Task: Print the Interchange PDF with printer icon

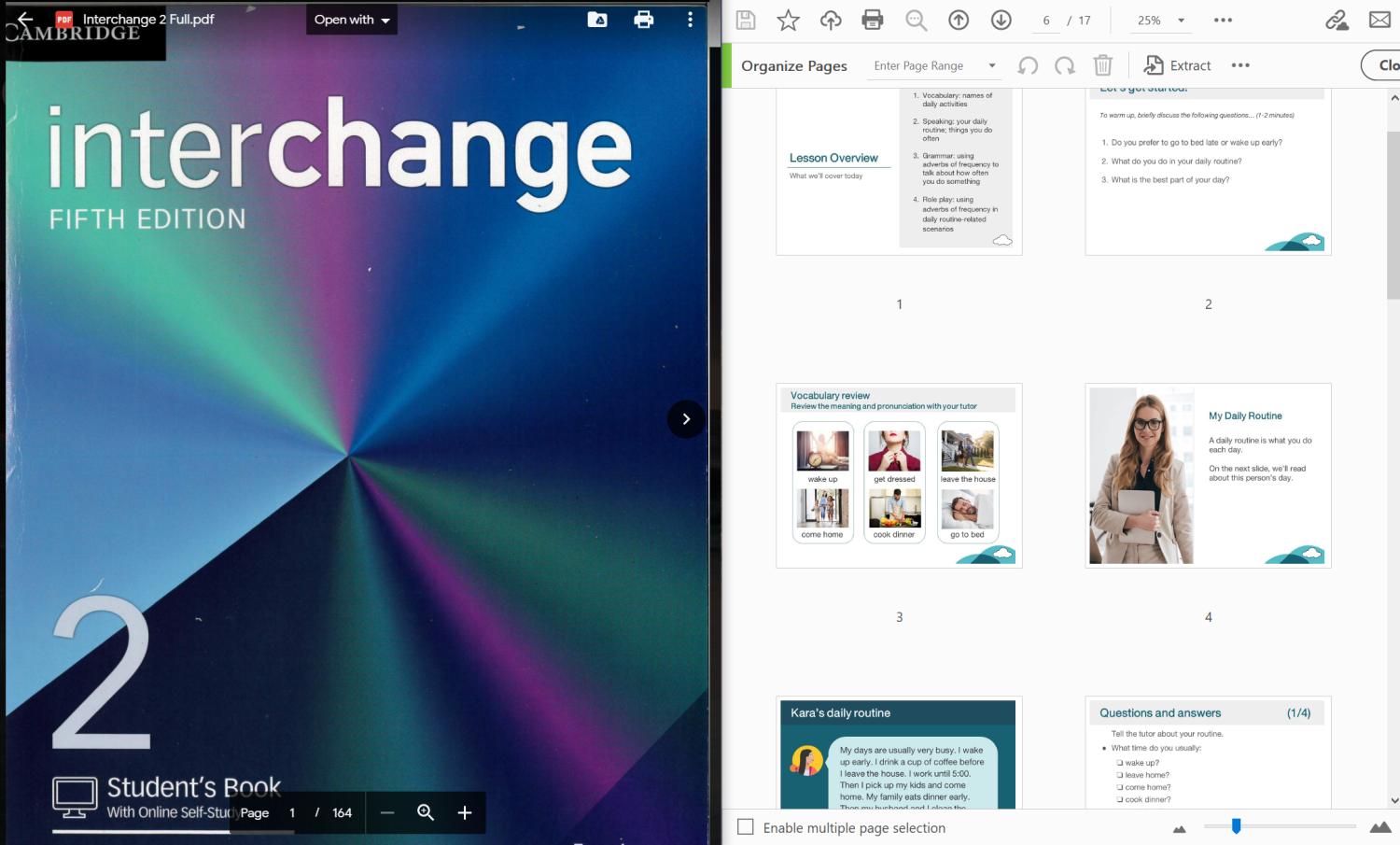Action: click(644, 20)
